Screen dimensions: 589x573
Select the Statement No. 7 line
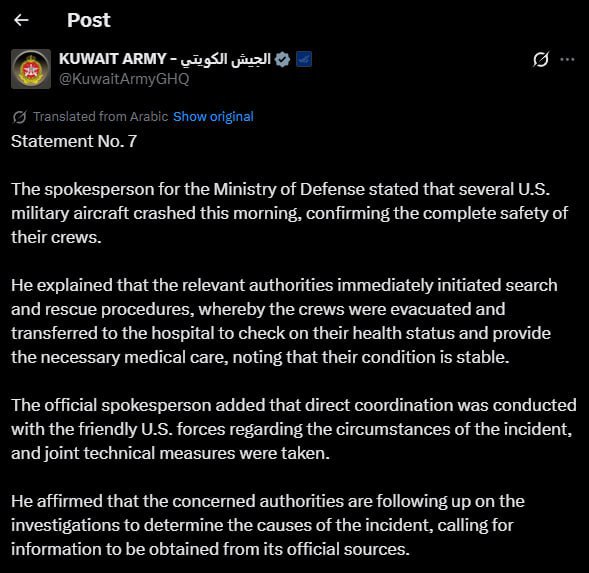[74, 141]
